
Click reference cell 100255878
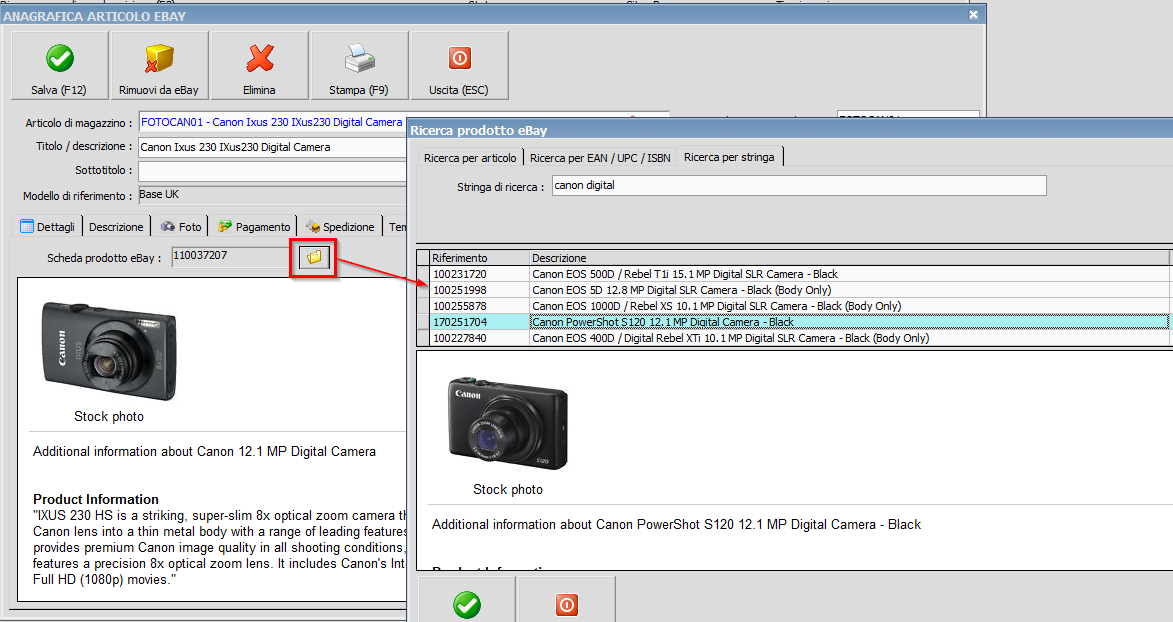(x=480, y=306)
